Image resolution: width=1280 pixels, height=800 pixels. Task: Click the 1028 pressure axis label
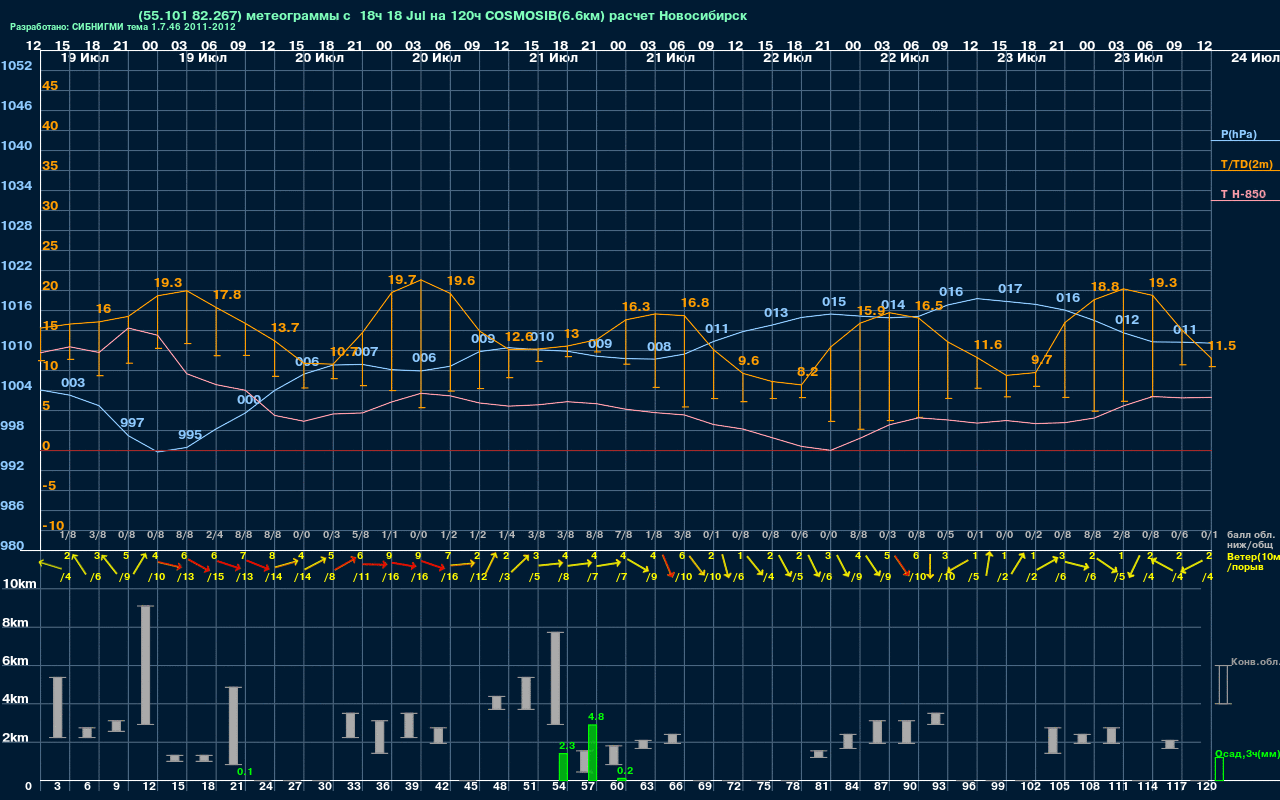[16, 226]
